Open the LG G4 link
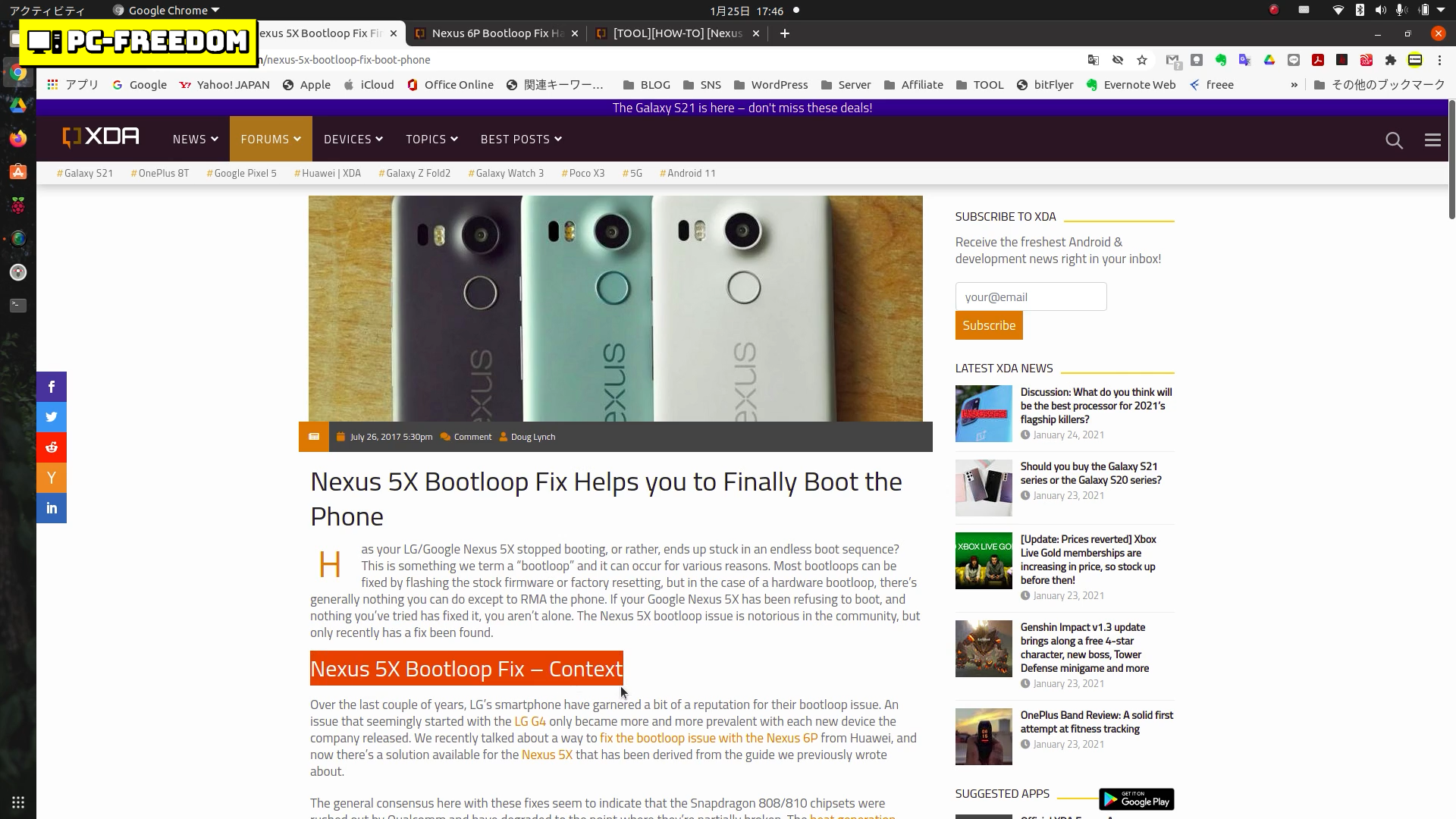 pyautogui.click(x=529, y=721)
